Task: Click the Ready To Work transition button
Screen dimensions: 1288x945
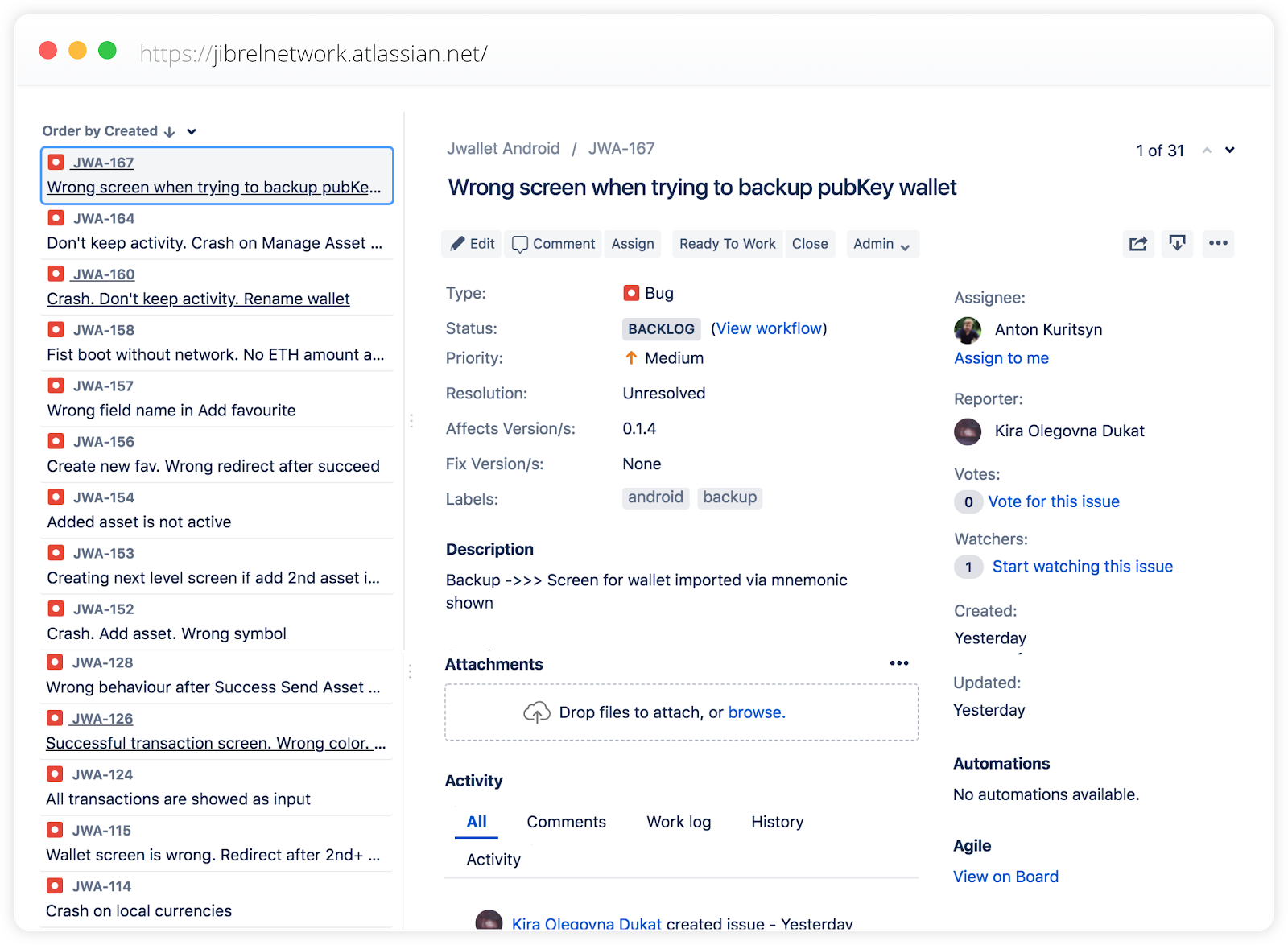Action: coord(728,244)
